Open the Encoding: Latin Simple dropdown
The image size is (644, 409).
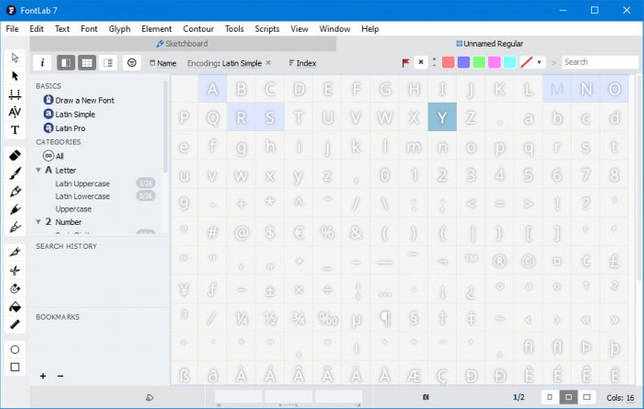tap(224, 63)
